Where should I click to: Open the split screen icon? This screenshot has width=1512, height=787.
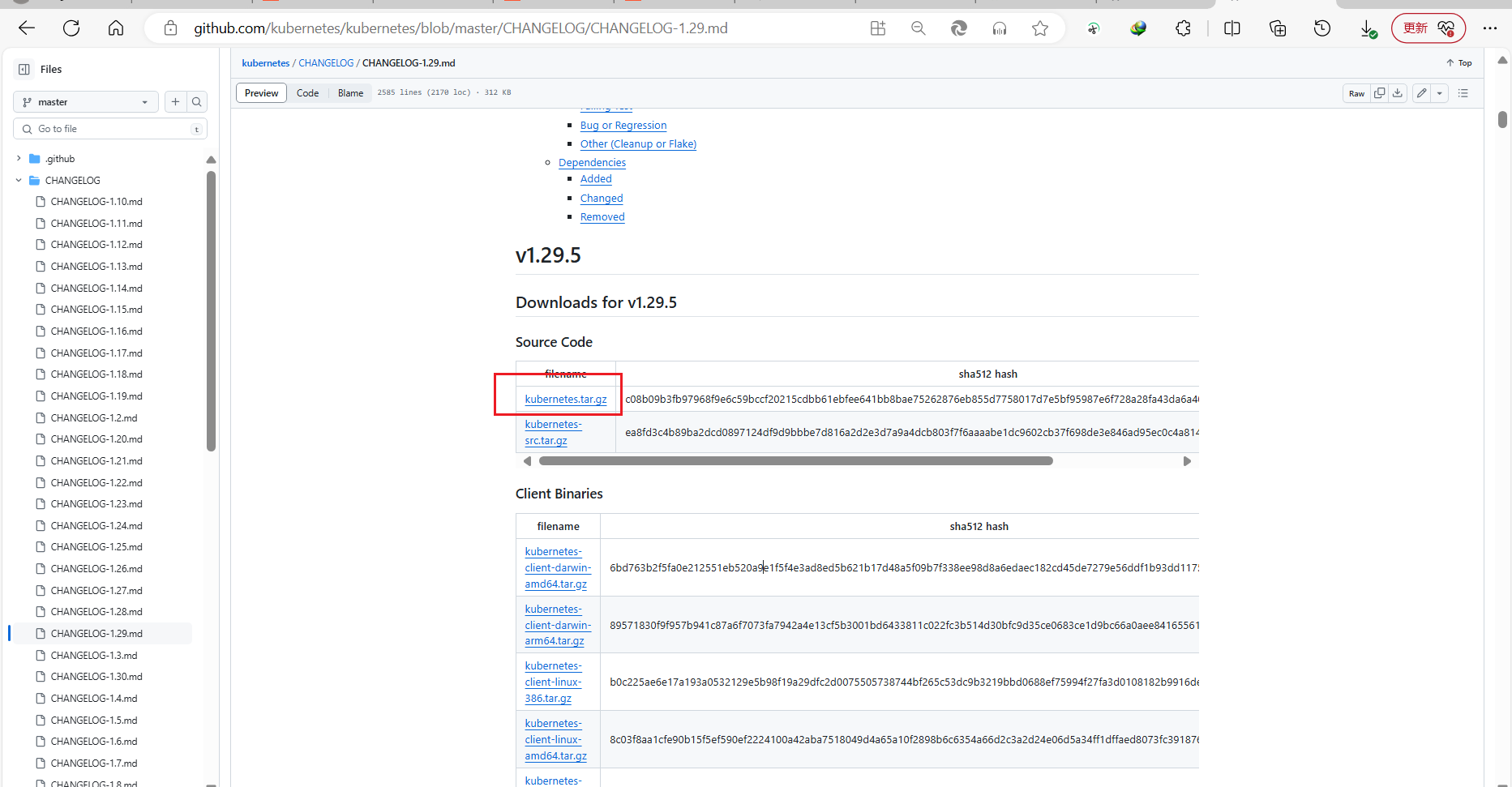click(x=1232, y=28)
